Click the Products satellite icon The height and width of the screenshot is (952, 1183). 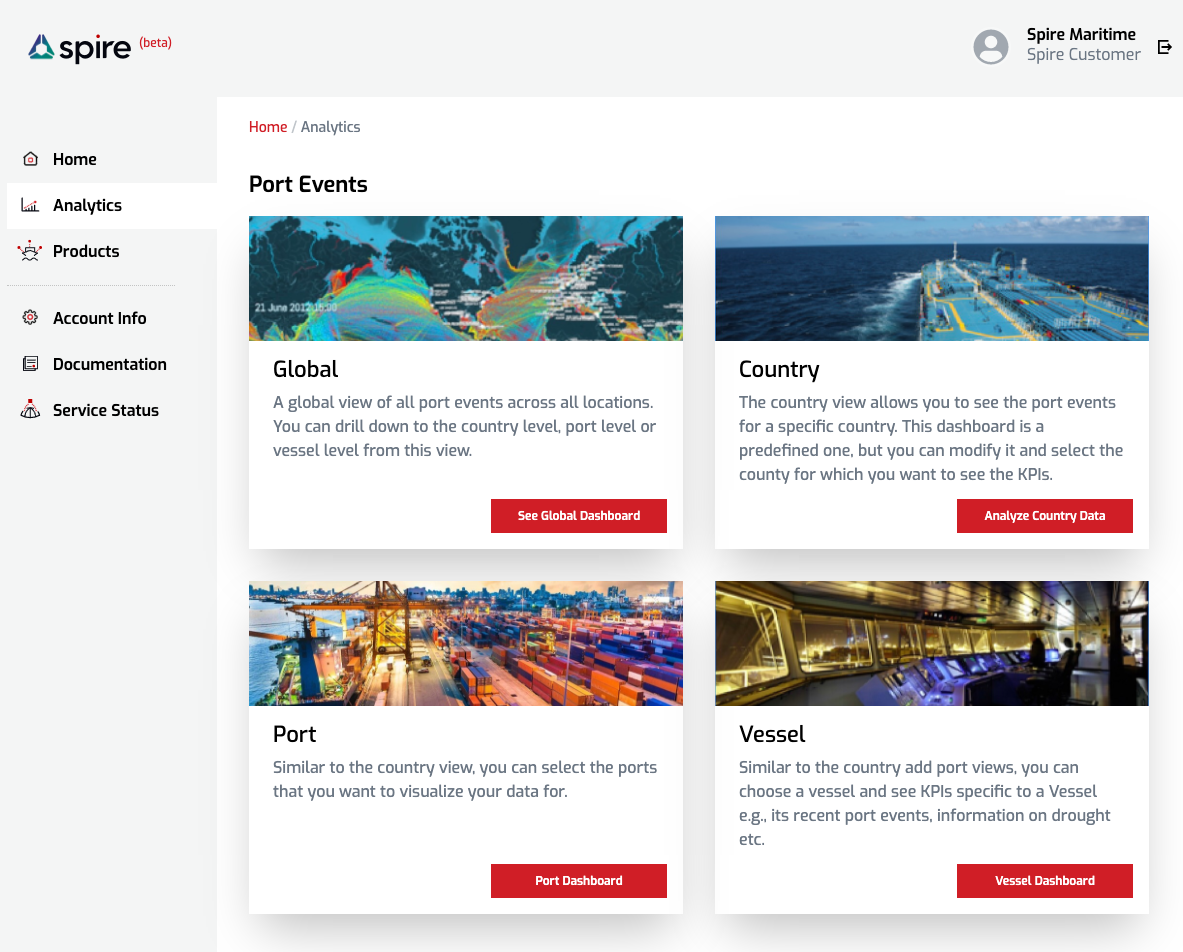click(x=30, y=251)
